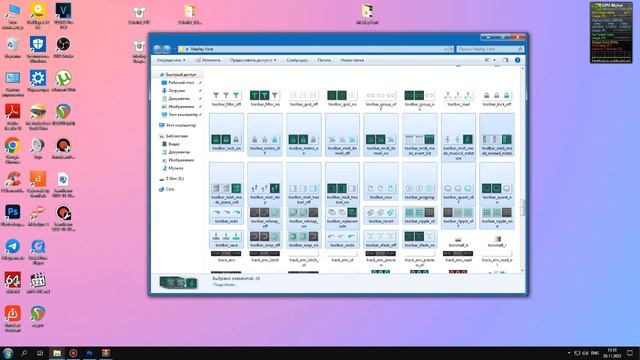The width and height of the screenshot is (640, 360).
Task: Select the toolbar_filter_on image file
Action: tap(265, 98)
